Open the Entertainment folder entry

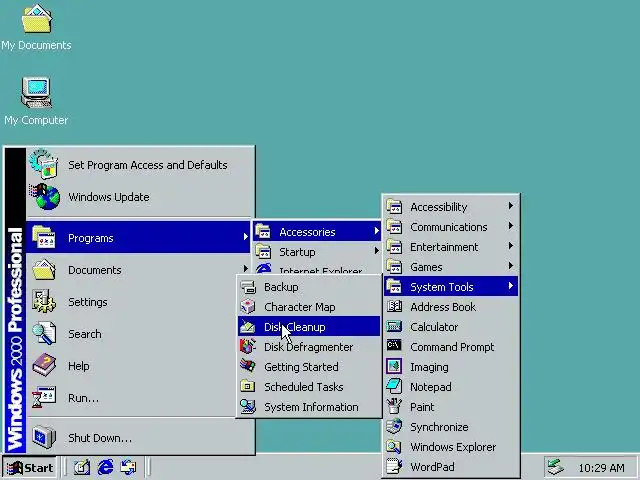tap(451, 247)
